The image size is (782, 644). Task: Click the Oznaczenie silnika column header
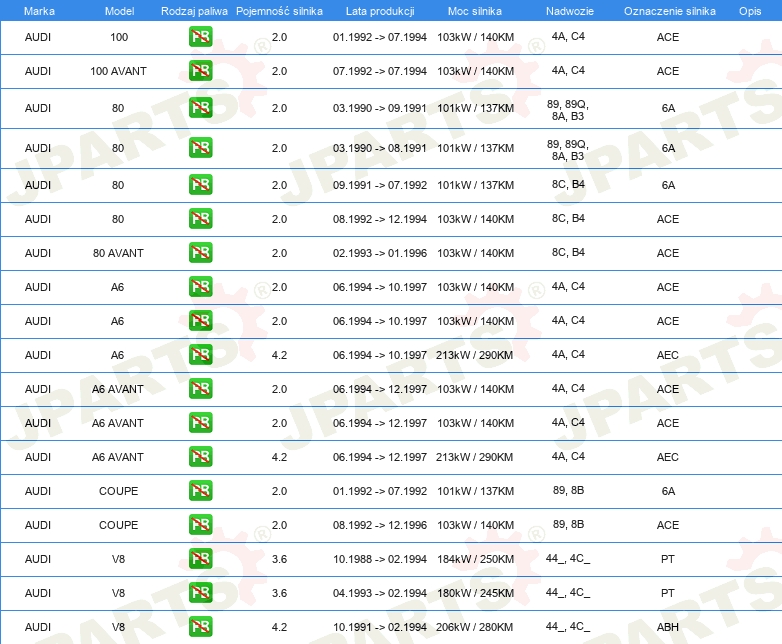click(669, 11)
